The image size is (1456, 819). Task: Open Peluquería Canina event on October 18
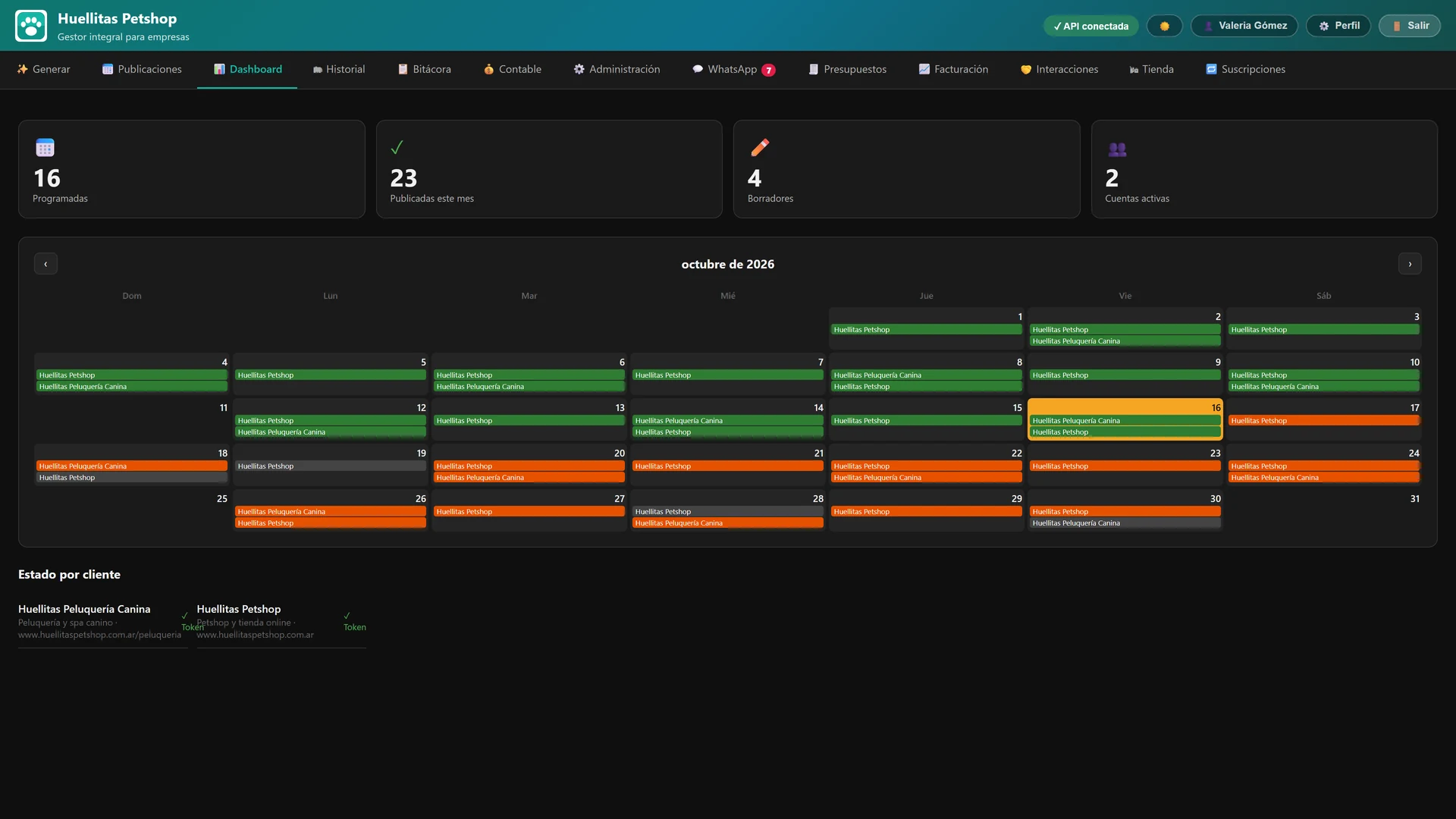click(131, 466)
